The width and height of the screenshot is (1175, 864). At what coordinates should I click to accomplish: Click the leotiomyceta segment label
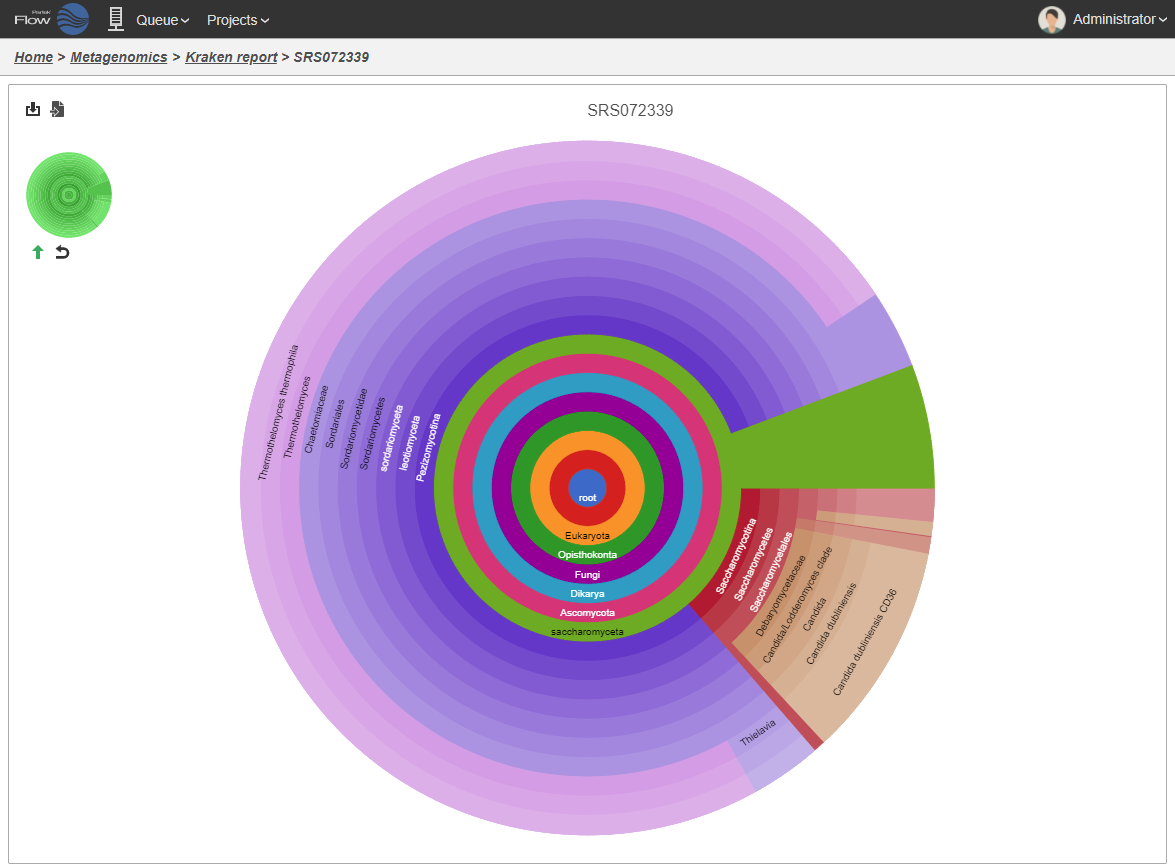[410, 442]
